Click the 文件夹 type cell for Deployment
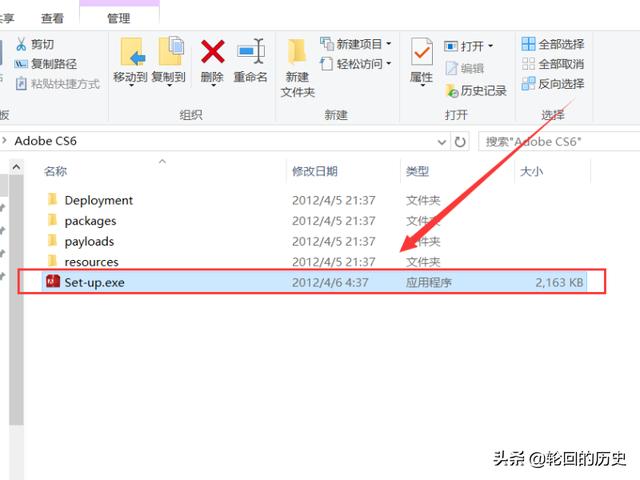 click(x=423, y=200)
